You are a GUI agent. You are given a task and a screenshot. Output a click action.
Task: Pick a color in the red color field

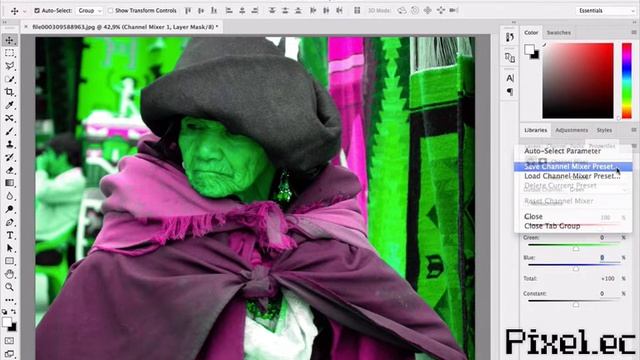click(578, 80)
